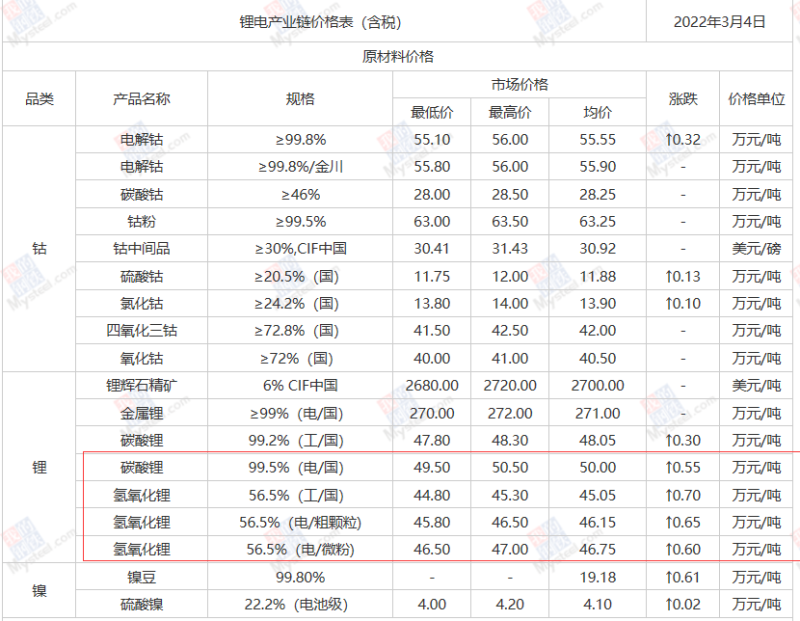The width and height of the screenshot is (800, 621).
Task: Click the date 2022年3月4日
Action: coord(720,20)
